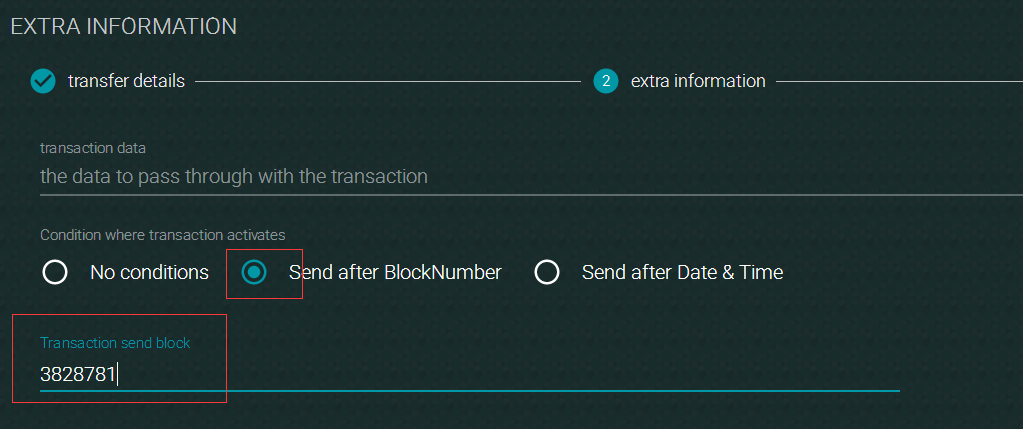Select the extra information step label
The width and height of the screenshot is (1023, 429).
click(698, 81)
